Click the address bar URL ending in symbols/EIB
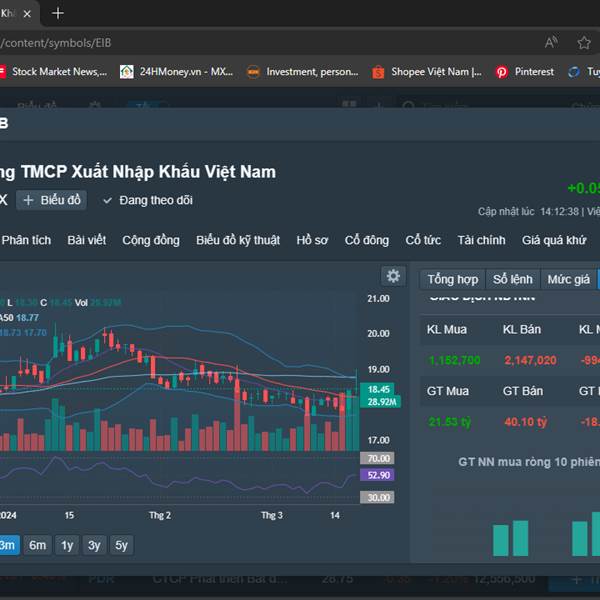Screen dimensions: 600x600 pos(56,43)
